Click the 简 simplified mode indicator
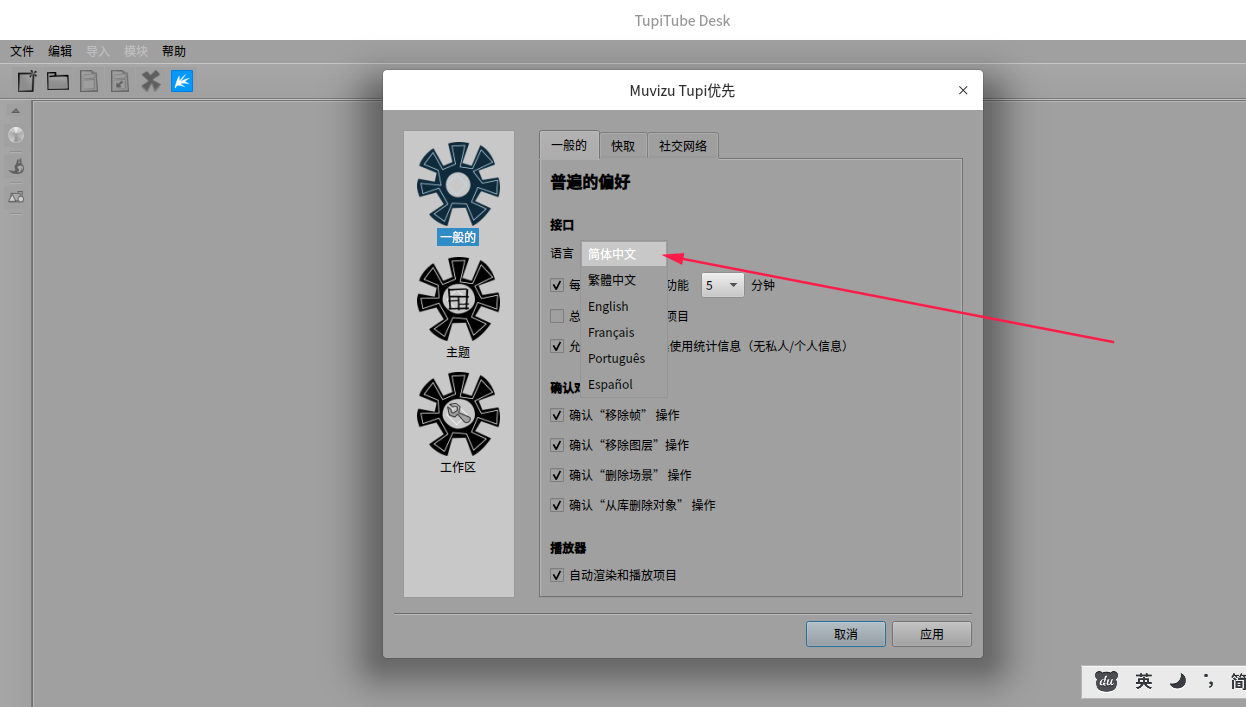Viewport: 1246px width, 707px height. coord(1238,681)
